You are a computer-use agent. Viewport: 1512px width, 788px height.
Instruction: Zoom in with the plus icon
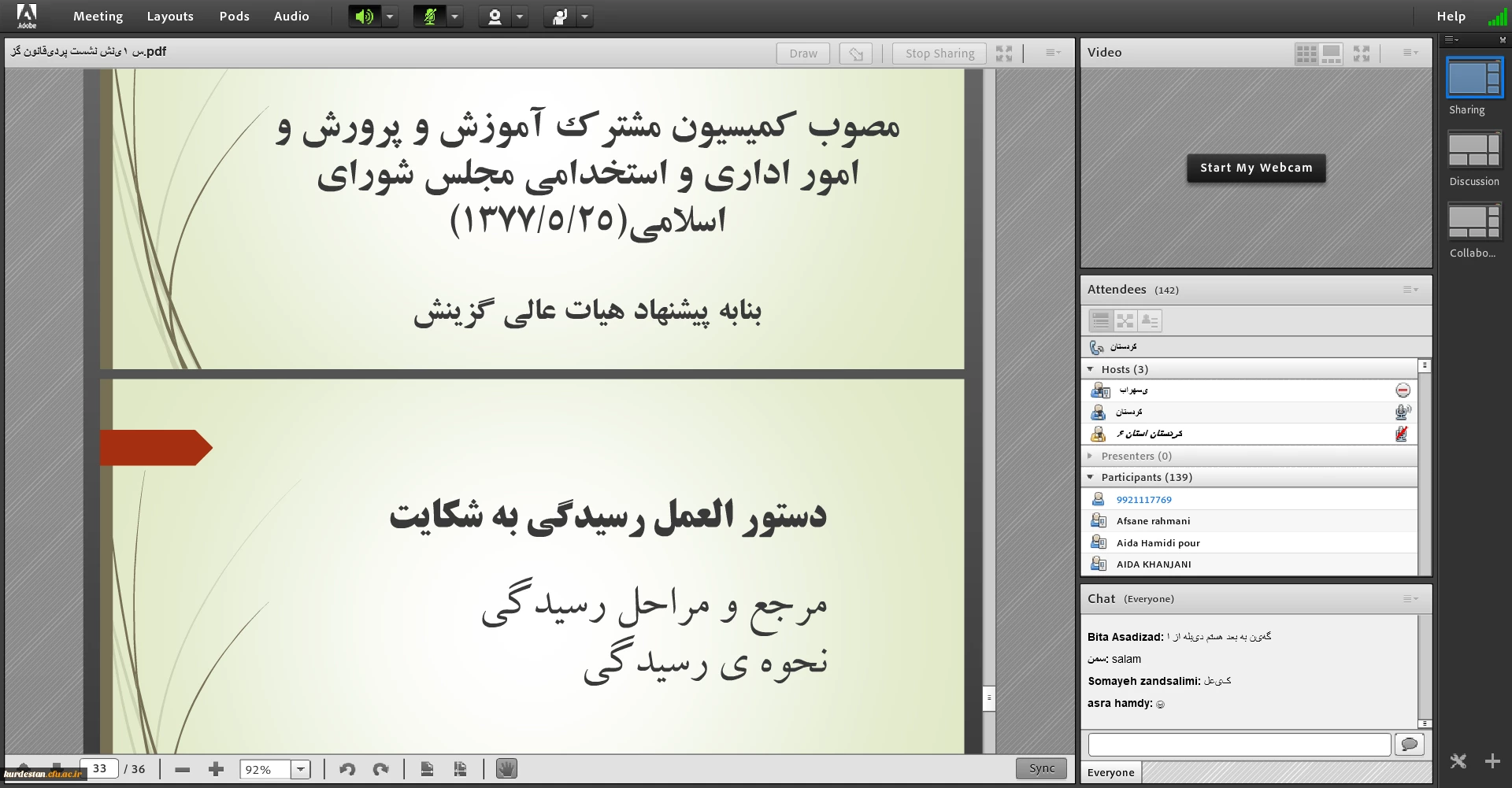[216, 769]
